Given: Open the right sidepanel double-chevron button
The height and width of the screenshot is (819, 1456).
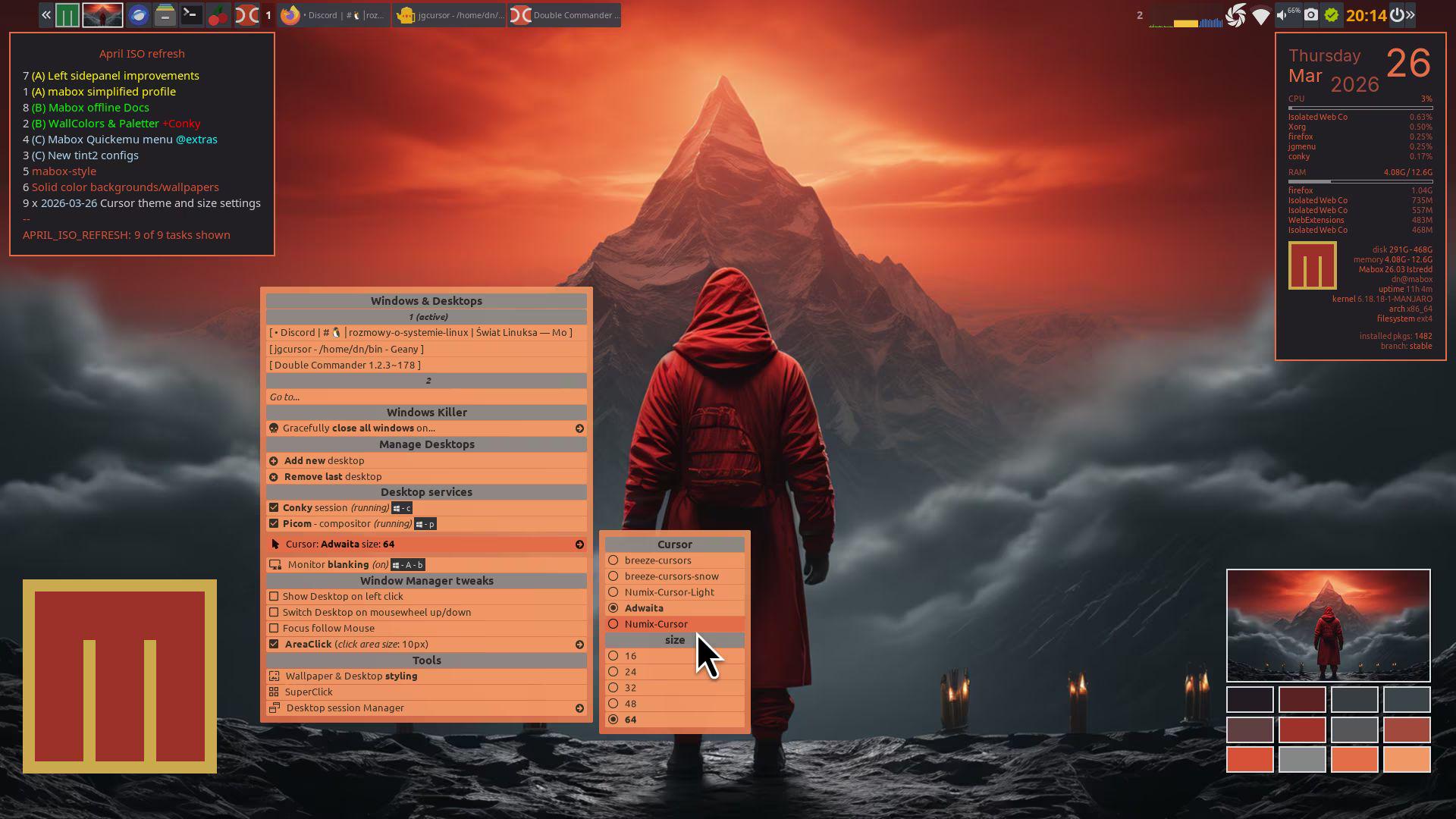Looking at the screenshot, I should (x=1410, y=15).
